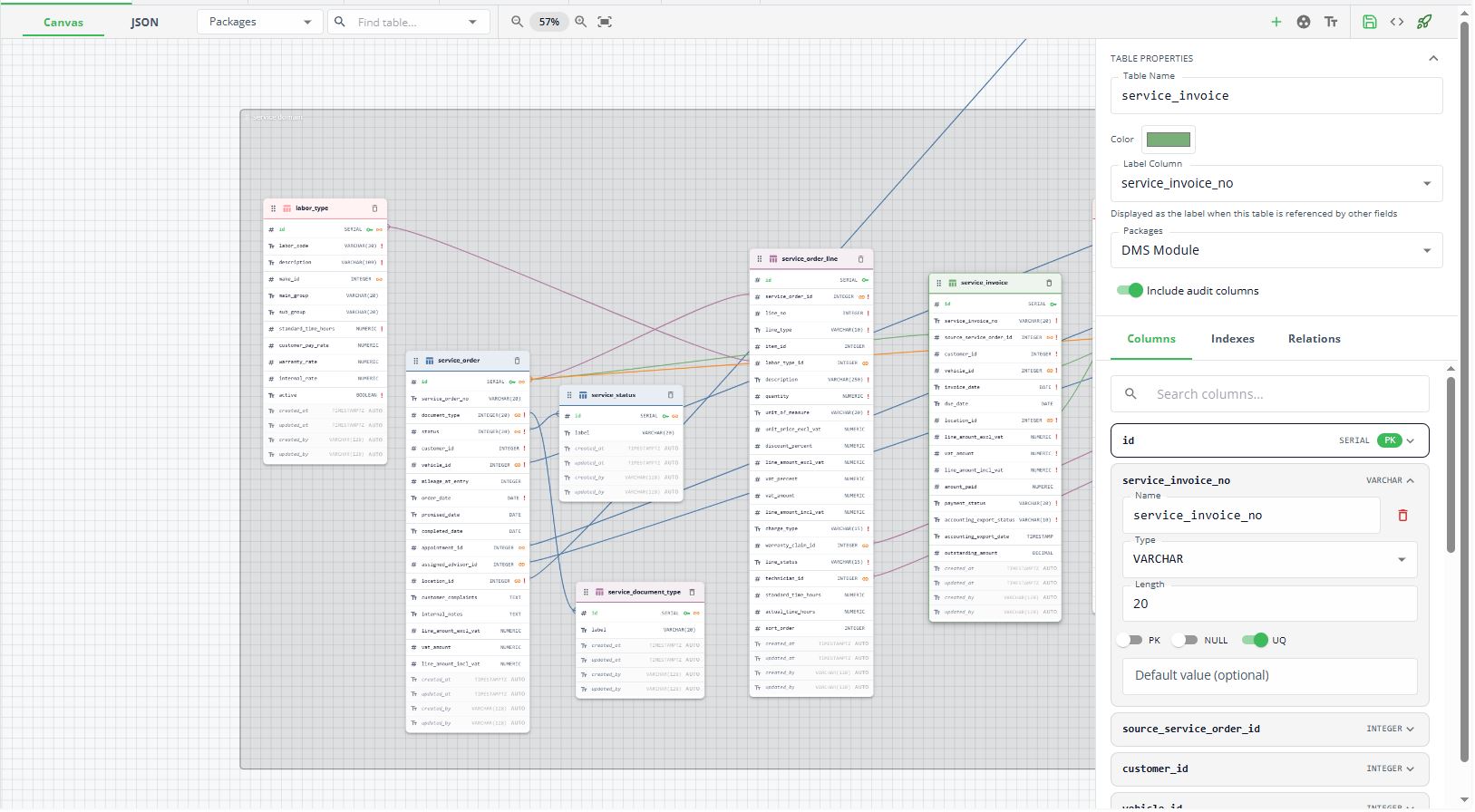Delete service_invoice table via trash icon
The height and width of the screenshot is (812, 1475).
pyautogui.click(x=1049, y=283)
